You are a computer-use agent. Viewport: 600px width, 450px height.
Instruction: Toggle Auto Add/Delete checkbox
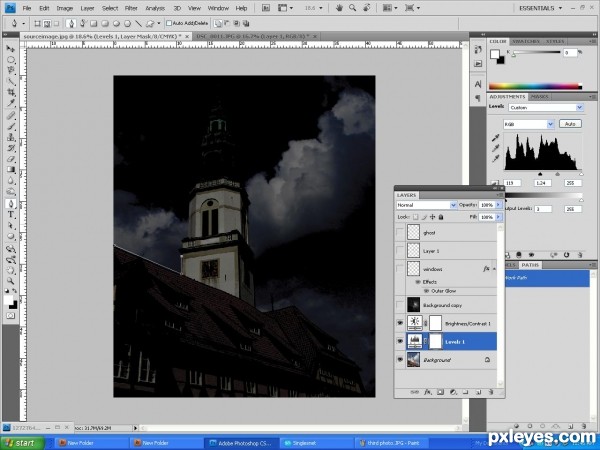(169, 23)
